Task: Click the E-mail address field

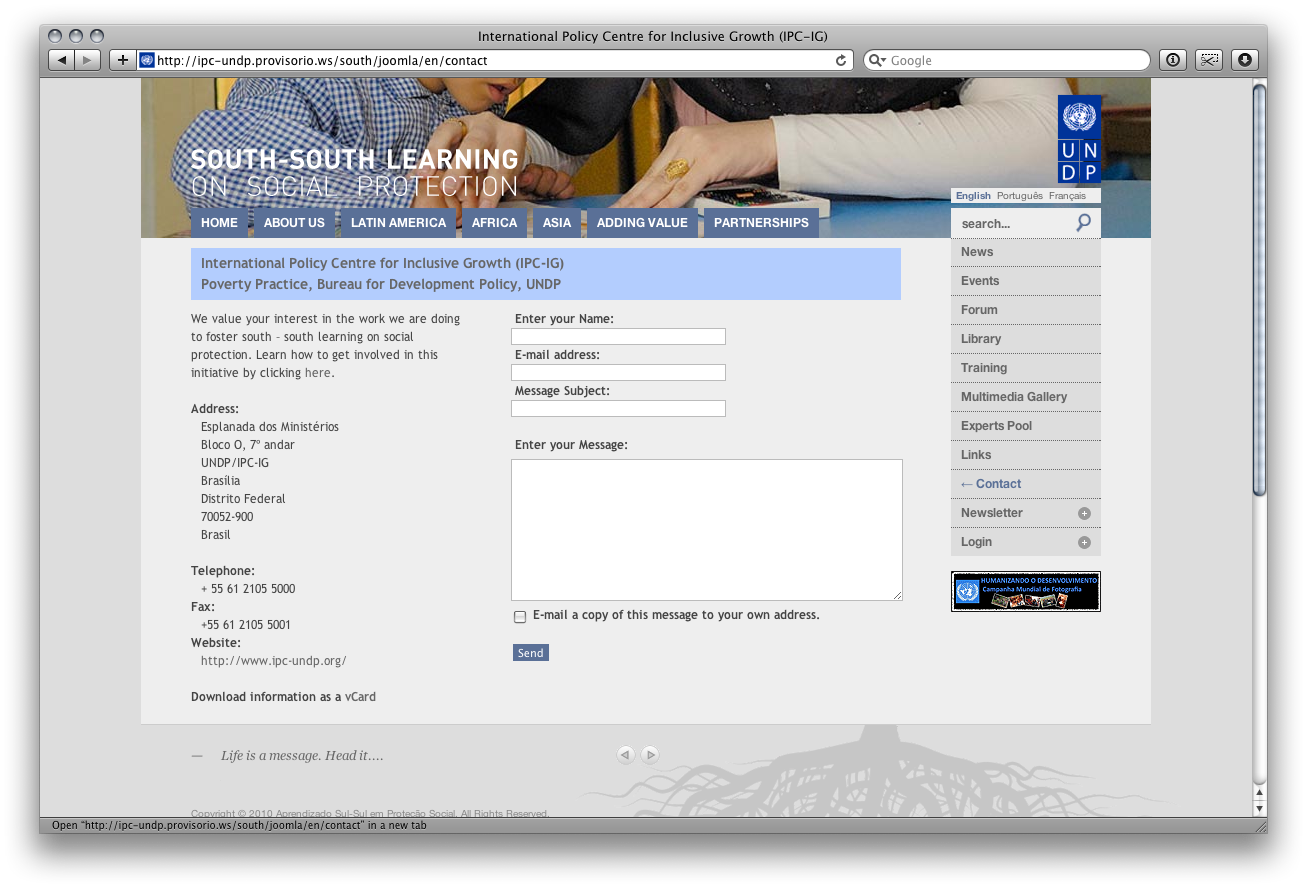Action: (x=618, y=373)
